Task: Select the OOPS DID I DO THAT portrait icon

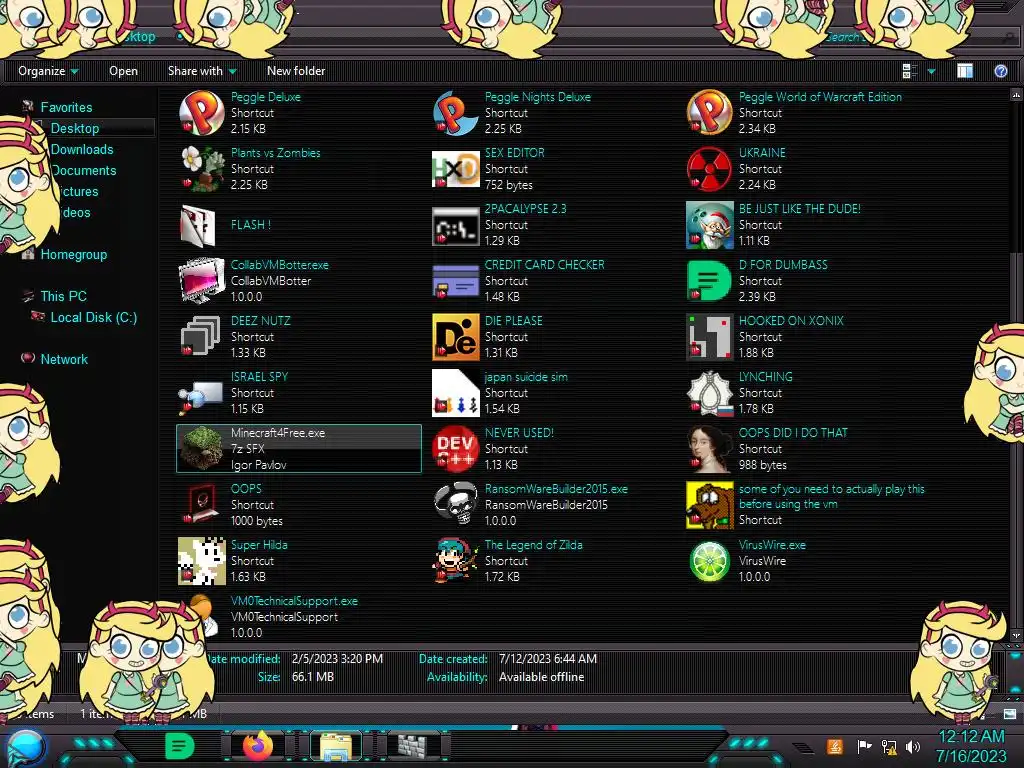Action: (x=709, y=449)
